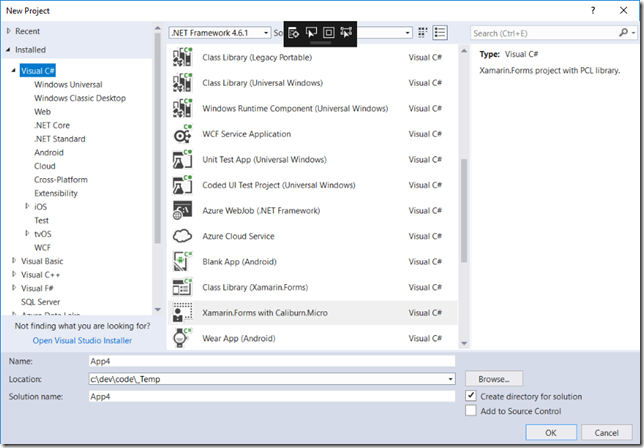Click the Azure Cloud Service cloud icon
This screenshot has width=644, height=448.
(x=182, y=236)
